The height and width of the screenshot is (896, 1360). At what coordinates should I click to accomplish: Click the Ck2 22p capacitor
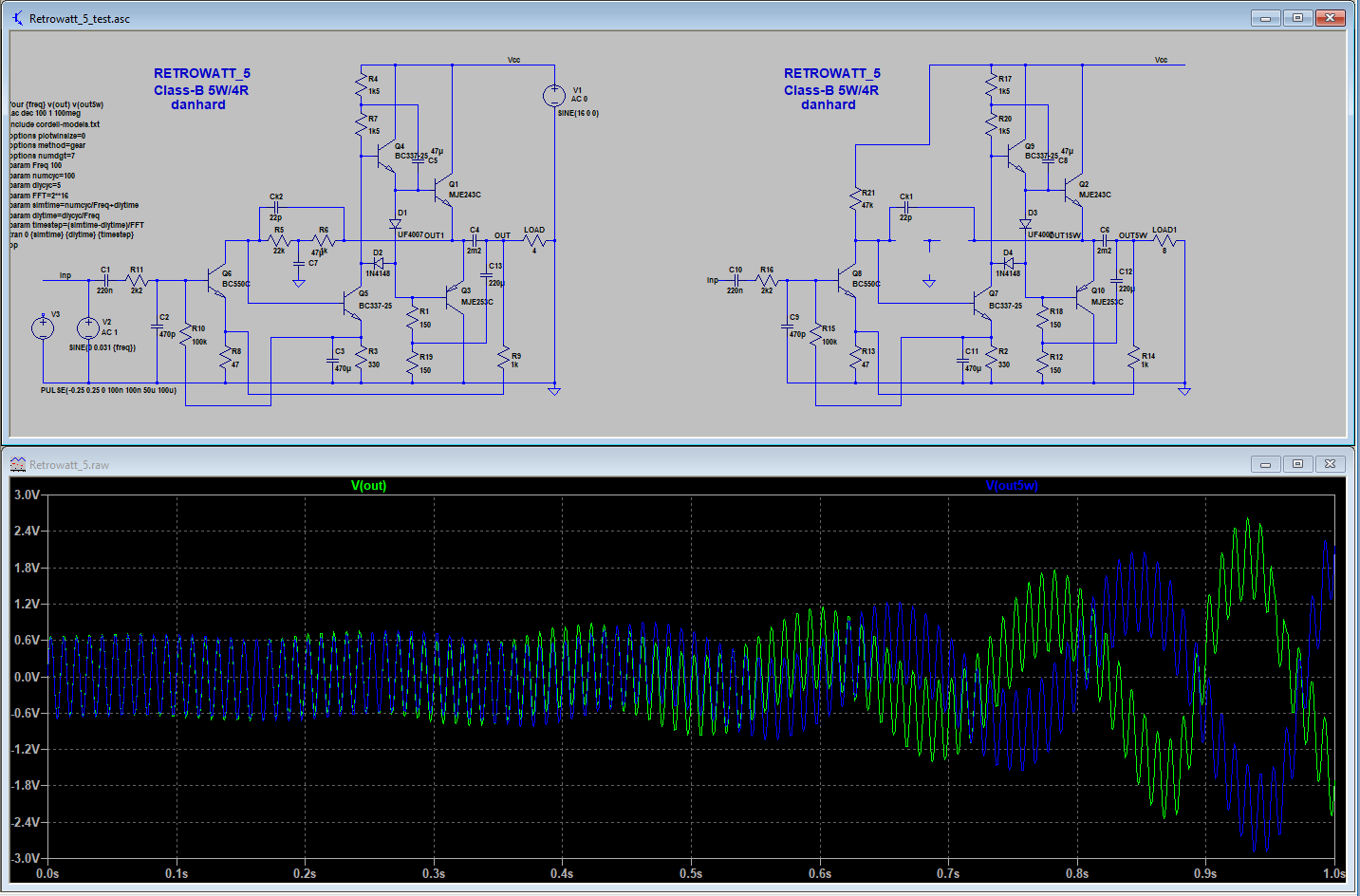tap(275, 207)
